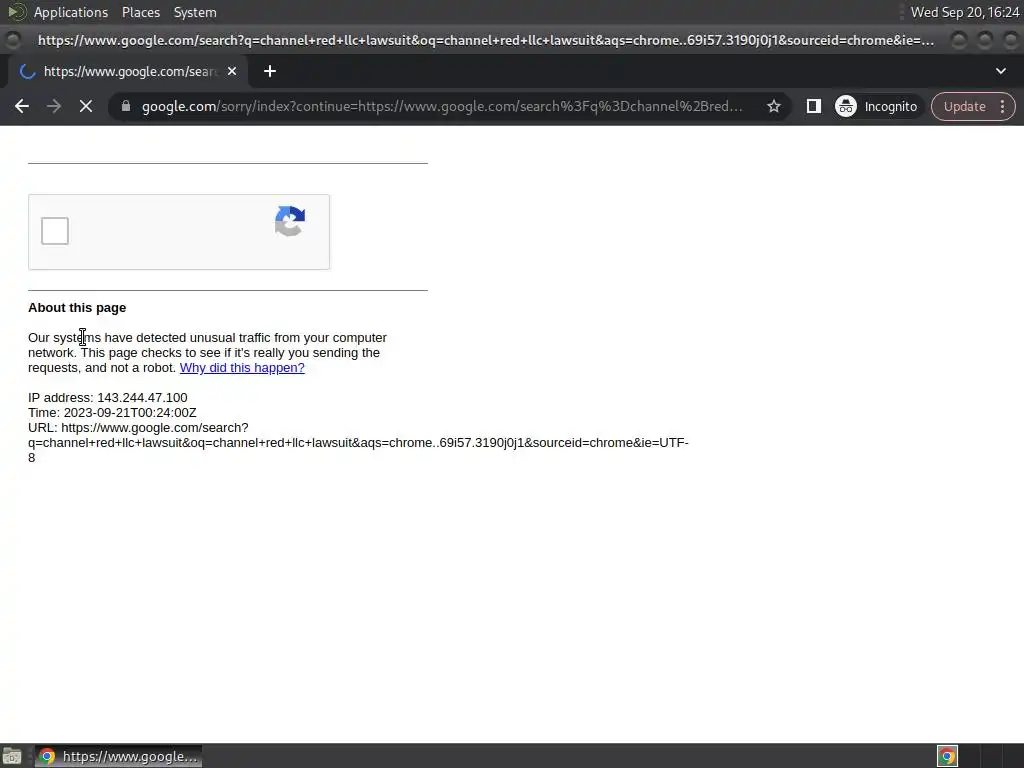Open Chrome's three-dot menu
This screenshot has height=768, width=1024.
[1002, 106]
